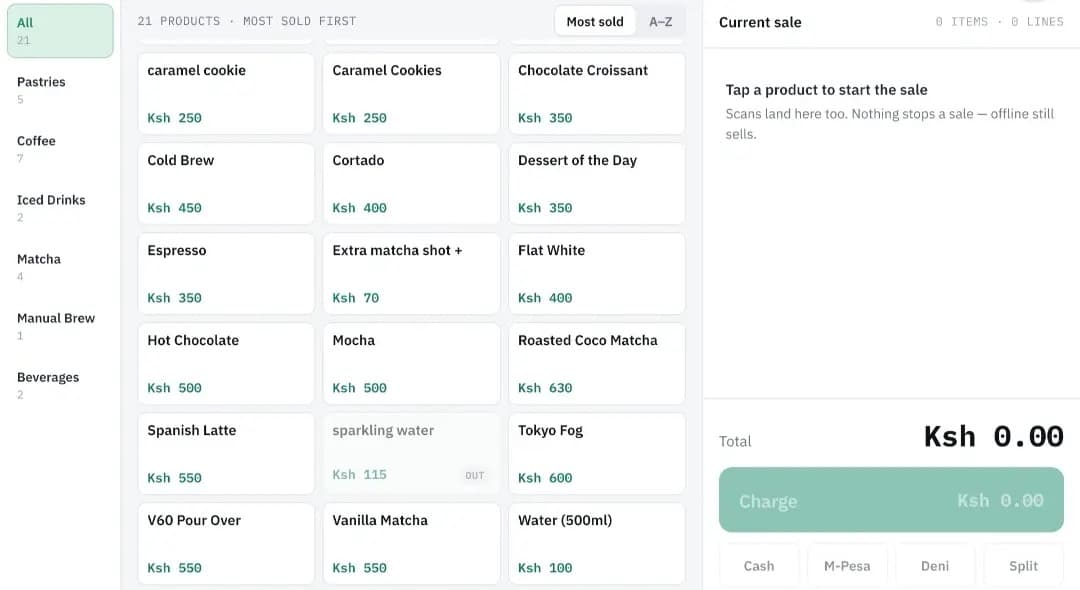This screenshot has height=590, width=1080.
Task: Select the V60 Pour Over product
Action: (x=226, y=544)
